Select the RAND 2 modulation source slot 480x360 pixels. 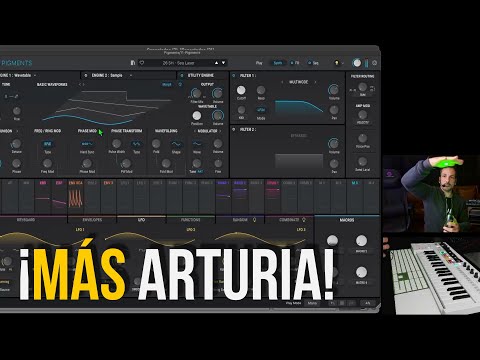[x=240, y=197]
